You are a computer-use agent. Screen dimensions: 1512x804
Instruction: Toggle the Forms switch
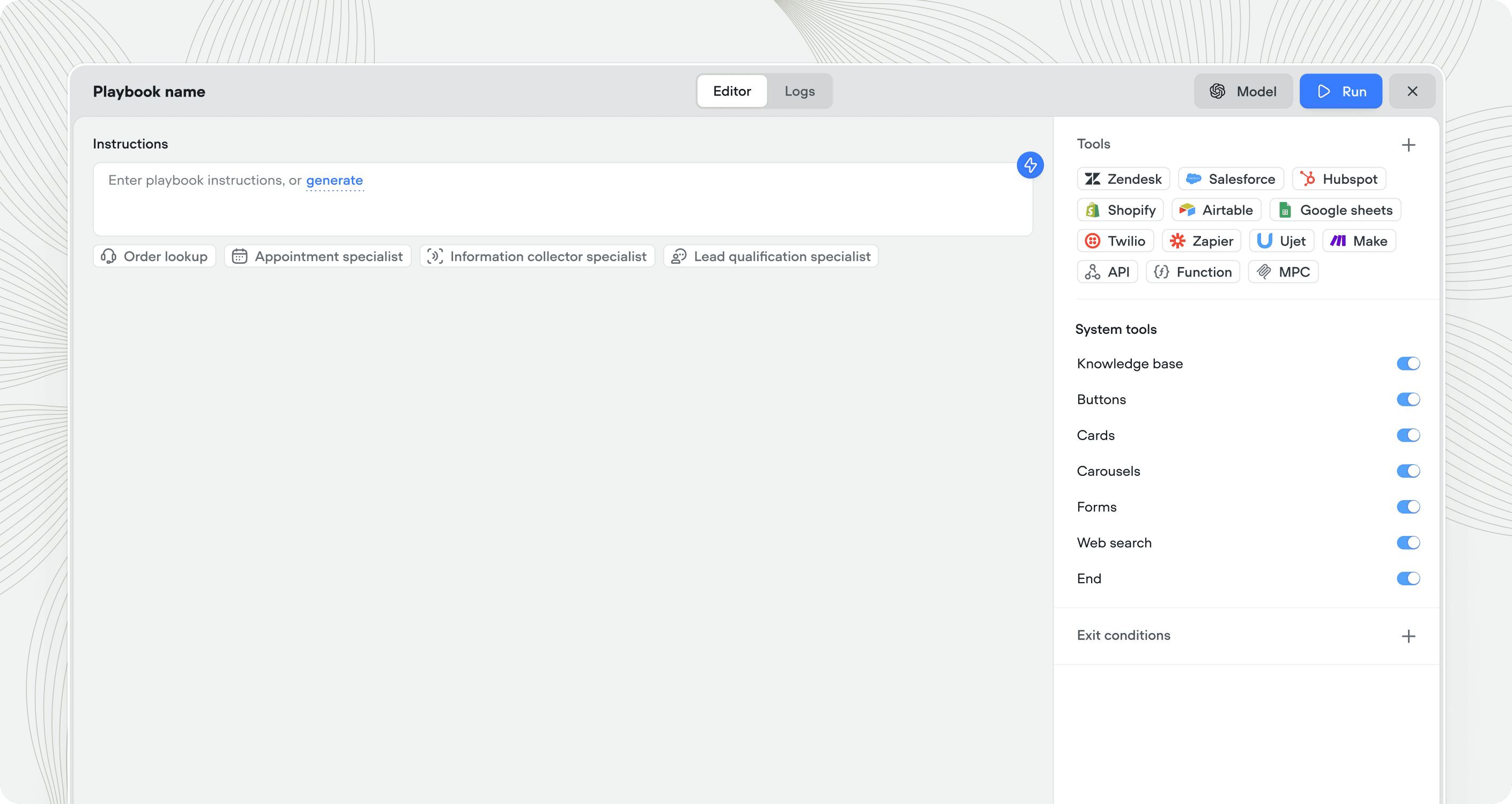pyautogui.click(x=1407, y=507)
